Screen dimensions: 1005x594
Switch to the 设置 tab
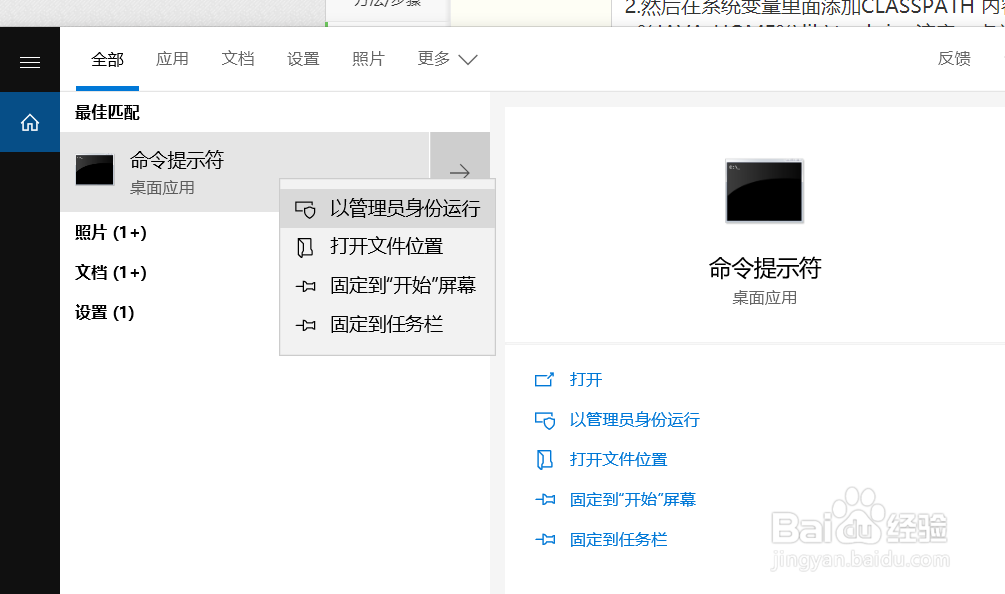303,59
